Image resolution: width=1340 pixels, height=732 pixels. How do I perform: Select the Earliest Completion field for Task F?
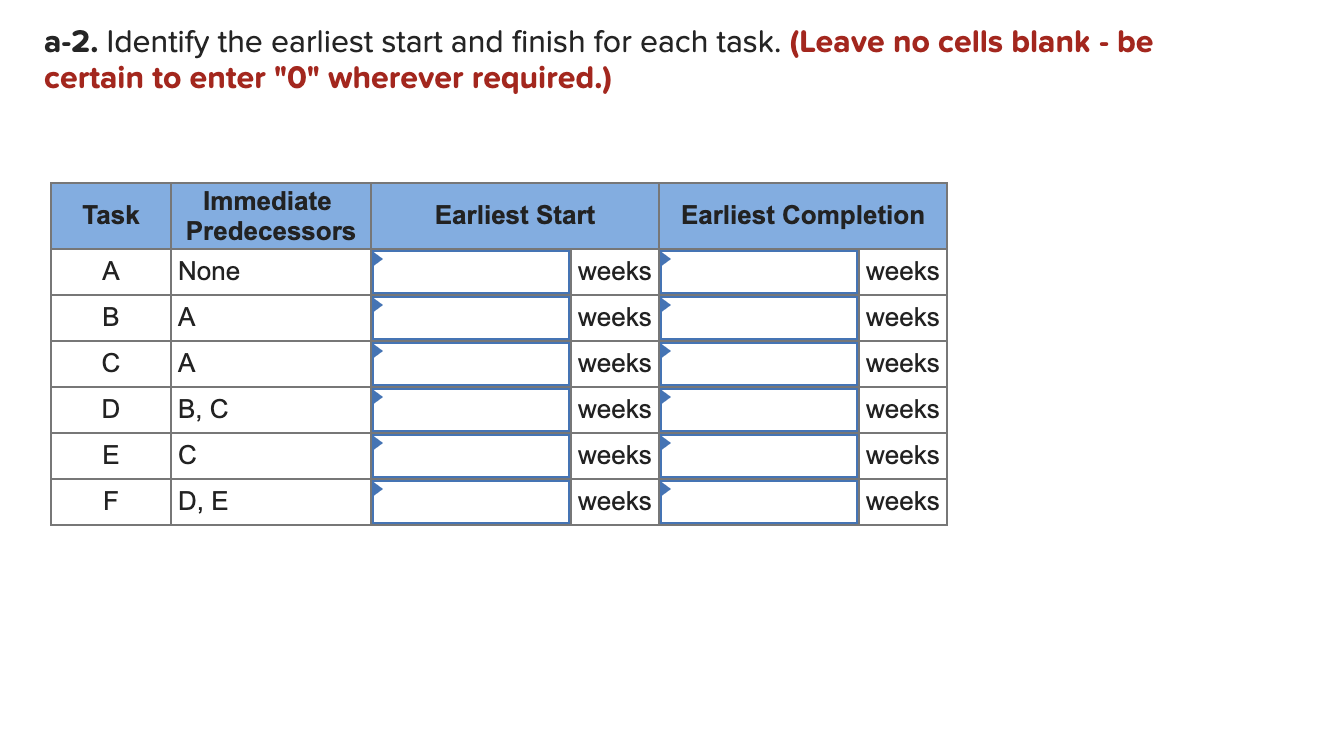point(758,501)
